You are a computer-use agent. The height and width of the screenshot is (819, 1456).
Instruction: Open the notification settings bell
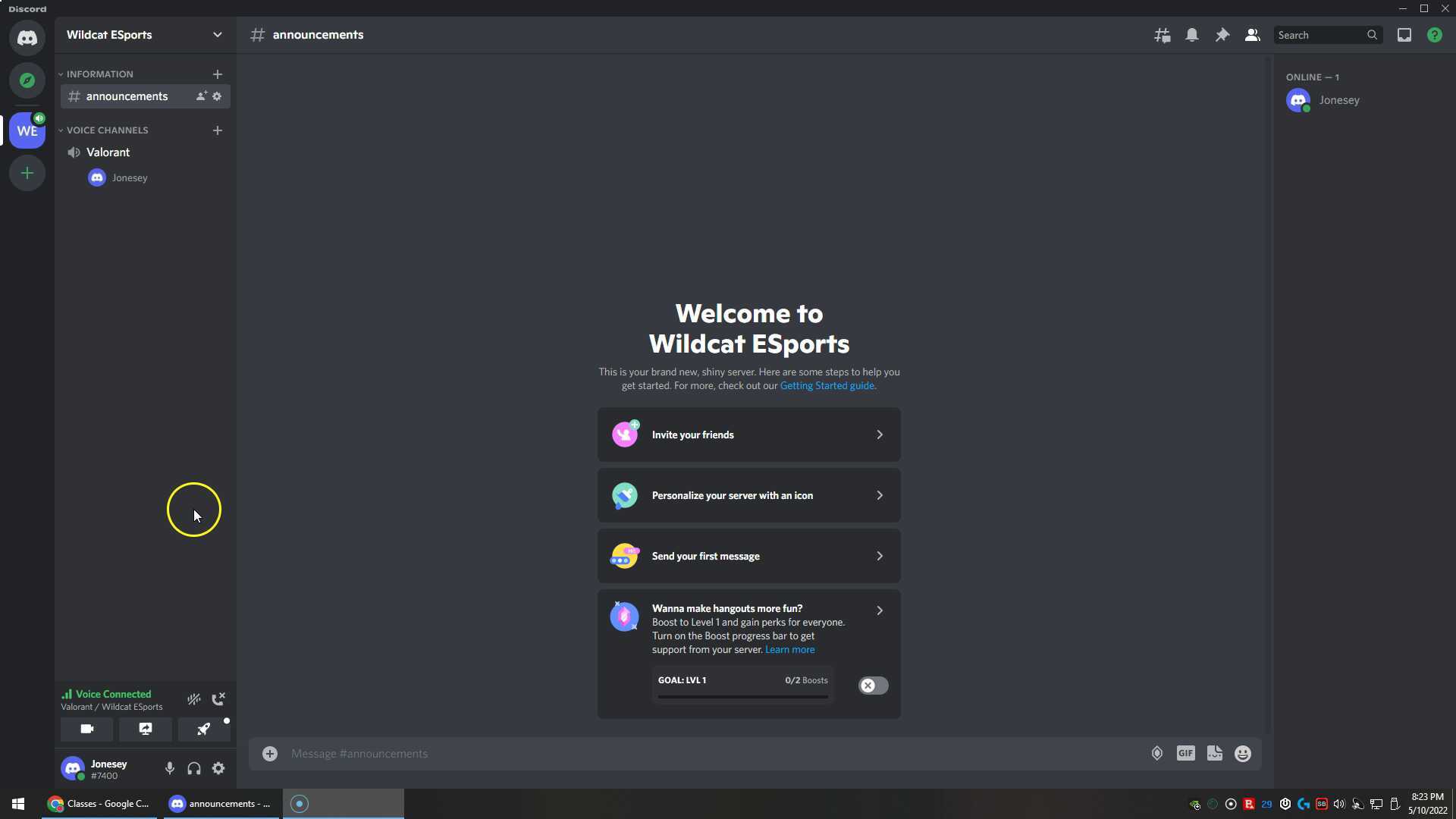coord(1192,35)
